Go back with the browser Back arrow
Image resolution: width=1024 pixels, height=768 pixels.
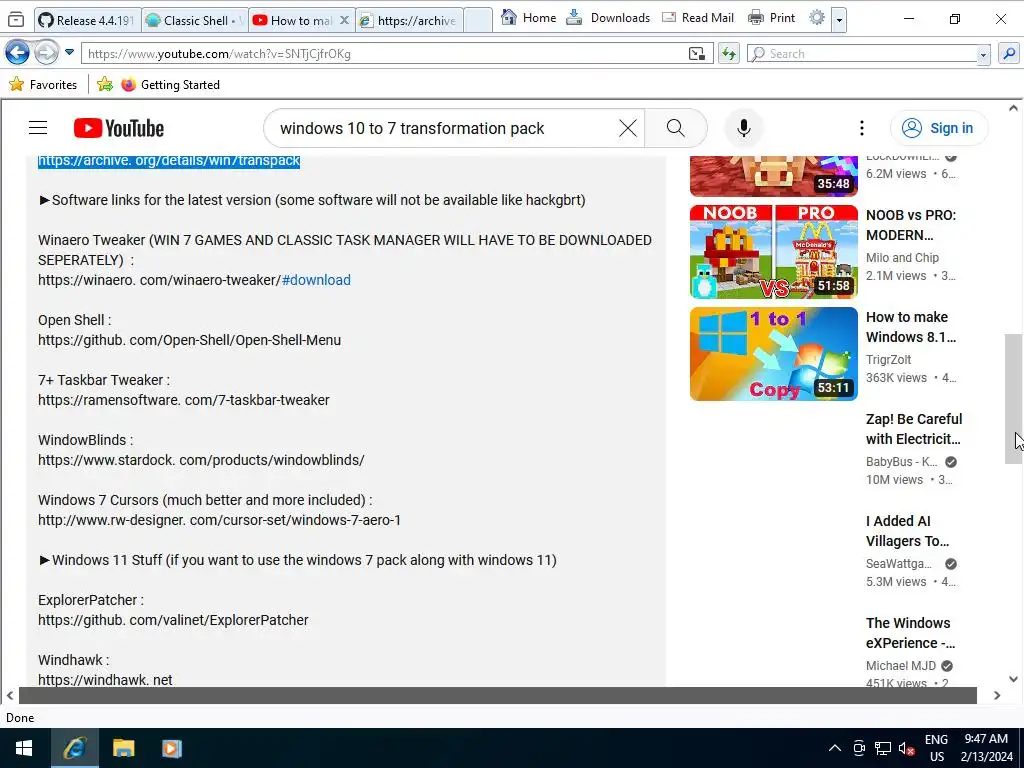click(x=17, y=53)
